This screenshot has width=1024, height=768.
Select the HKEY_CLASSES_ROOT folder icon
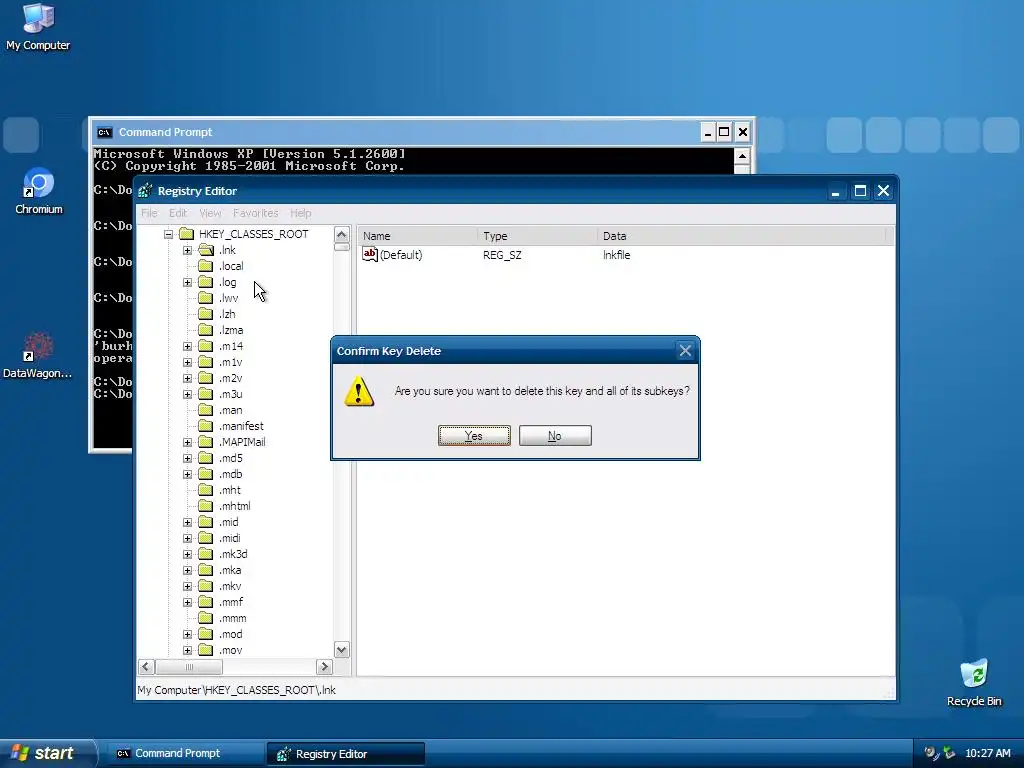[187, 234]
